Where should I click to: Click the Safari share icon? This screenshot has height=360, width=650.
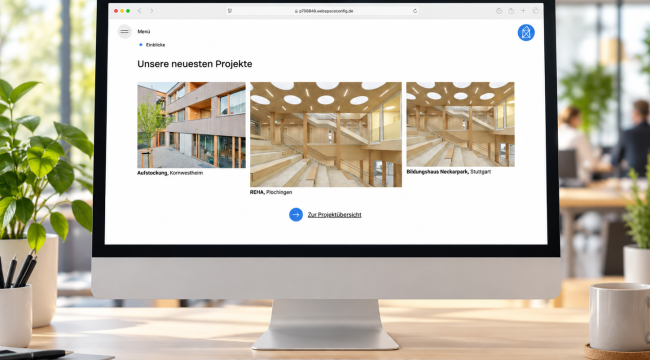pos(511,11)
